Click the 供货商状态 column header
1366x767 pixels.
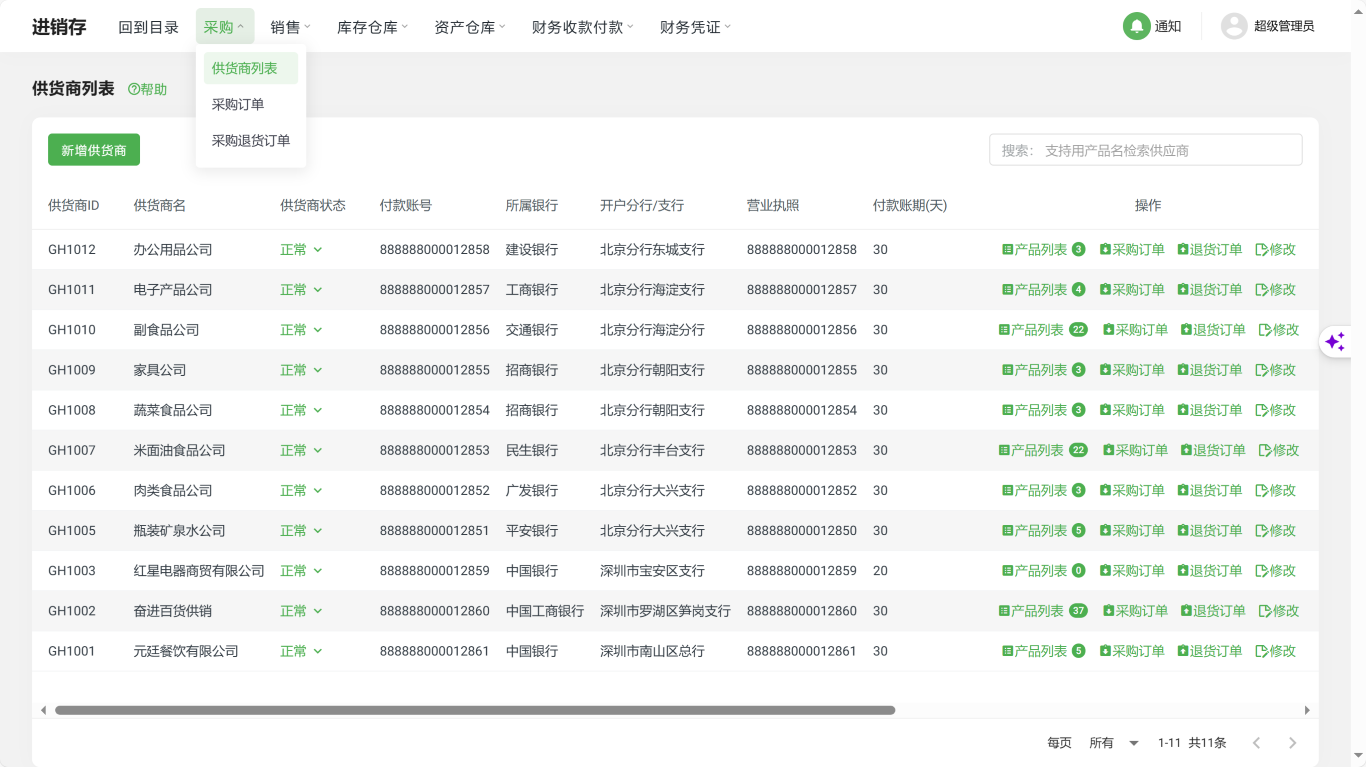(x=313, y=205)
